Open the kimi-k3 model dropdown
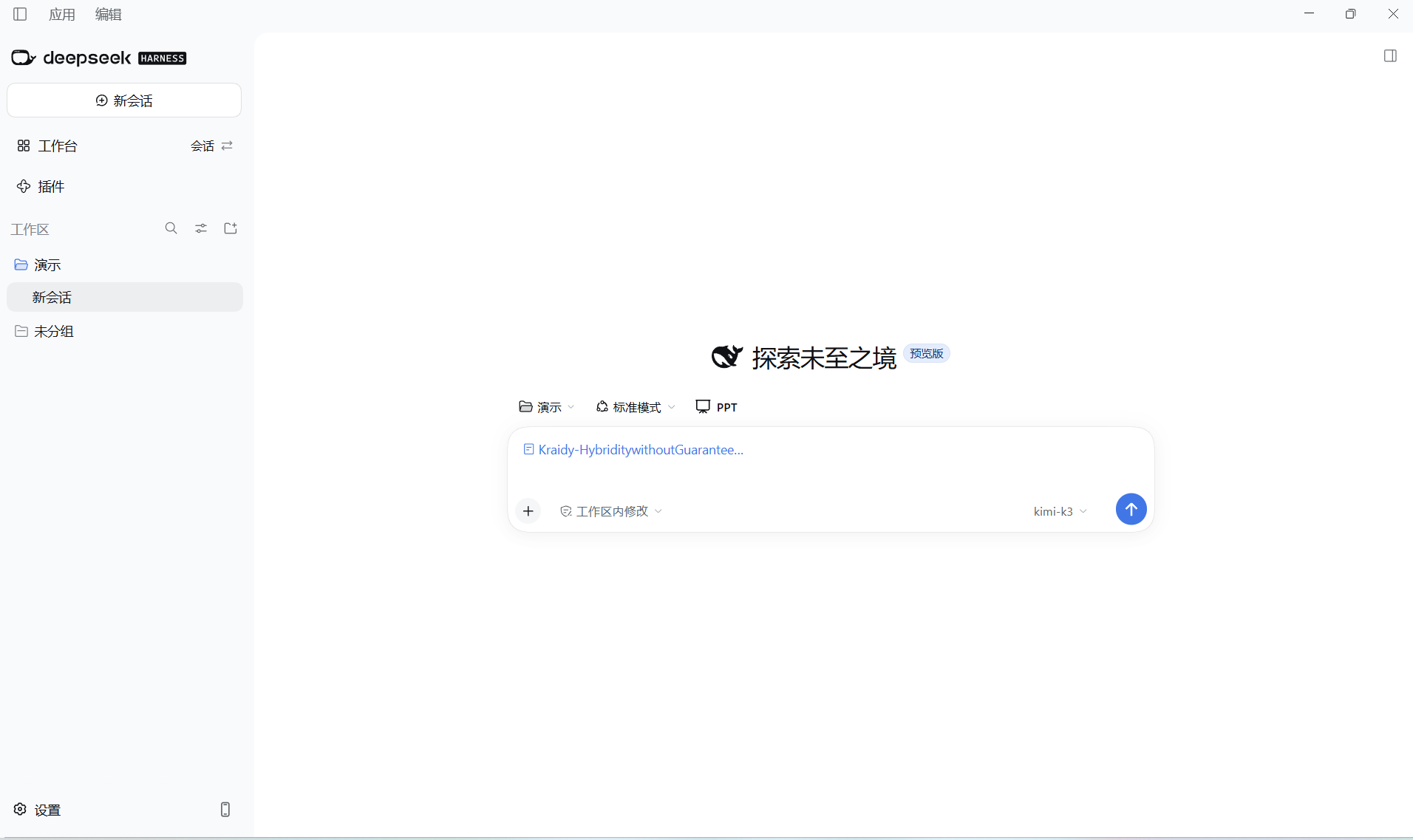The image size is (1413, 840). (1060, 511)
